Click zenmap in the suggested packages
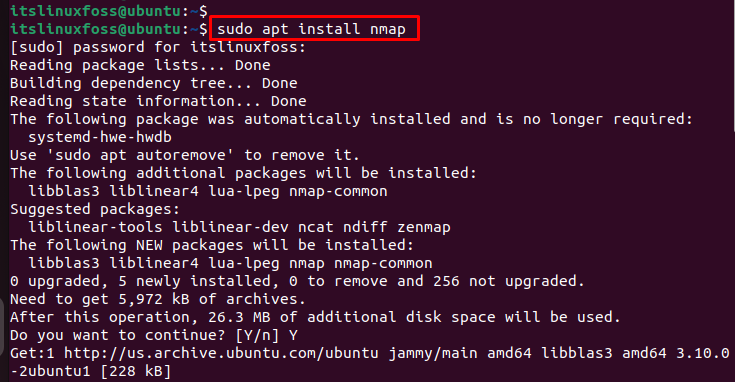The image size is (735, 382). [424, 227]
